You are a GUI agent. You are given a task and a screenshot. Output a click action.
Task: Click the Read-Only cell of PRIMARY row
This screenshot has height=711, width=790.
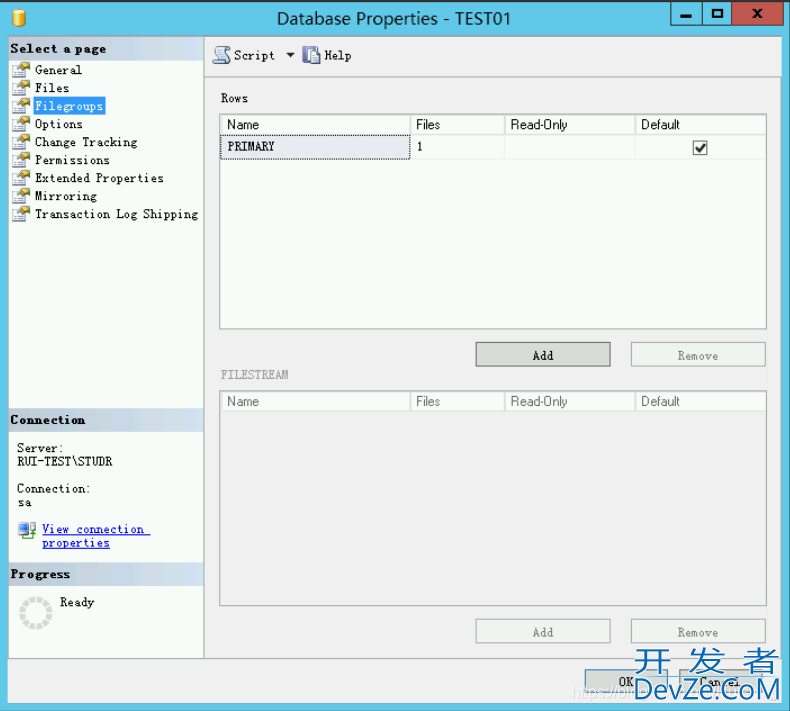(x=569, y=147)
